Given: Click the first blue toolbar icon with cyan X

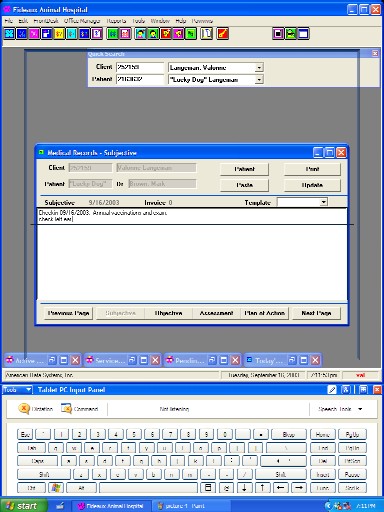Looking at the screenshot, I should [10, 34].
